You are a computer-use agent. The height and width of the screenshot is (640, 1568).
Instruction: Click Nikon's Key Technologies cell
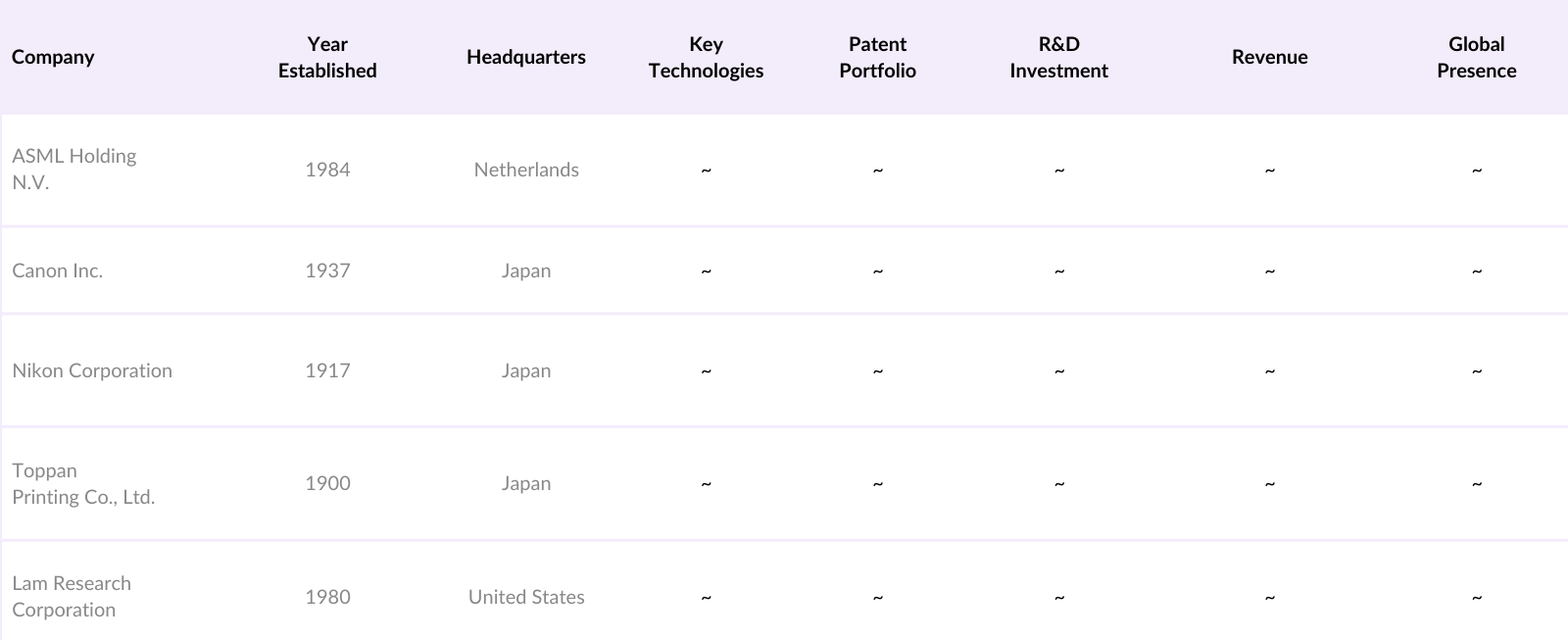point(706,370)
